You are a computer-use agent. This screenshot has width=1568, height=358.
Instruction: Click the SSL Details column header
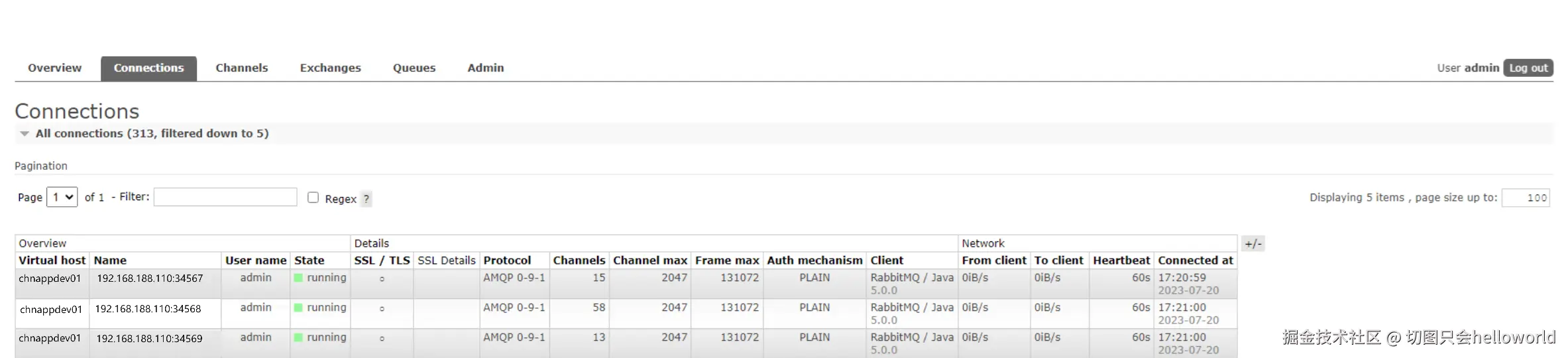(x=447, y=261)
